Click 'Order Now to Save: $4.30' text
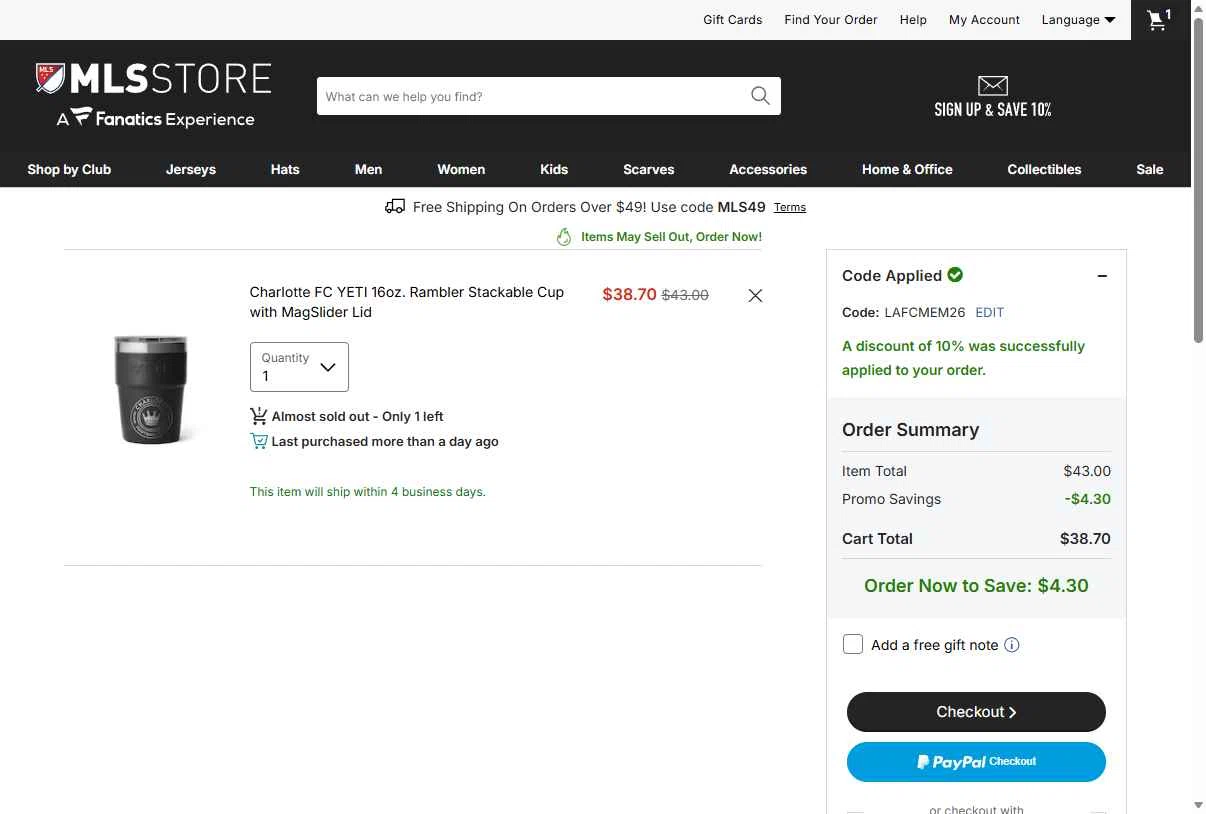 tap(976, 586)
